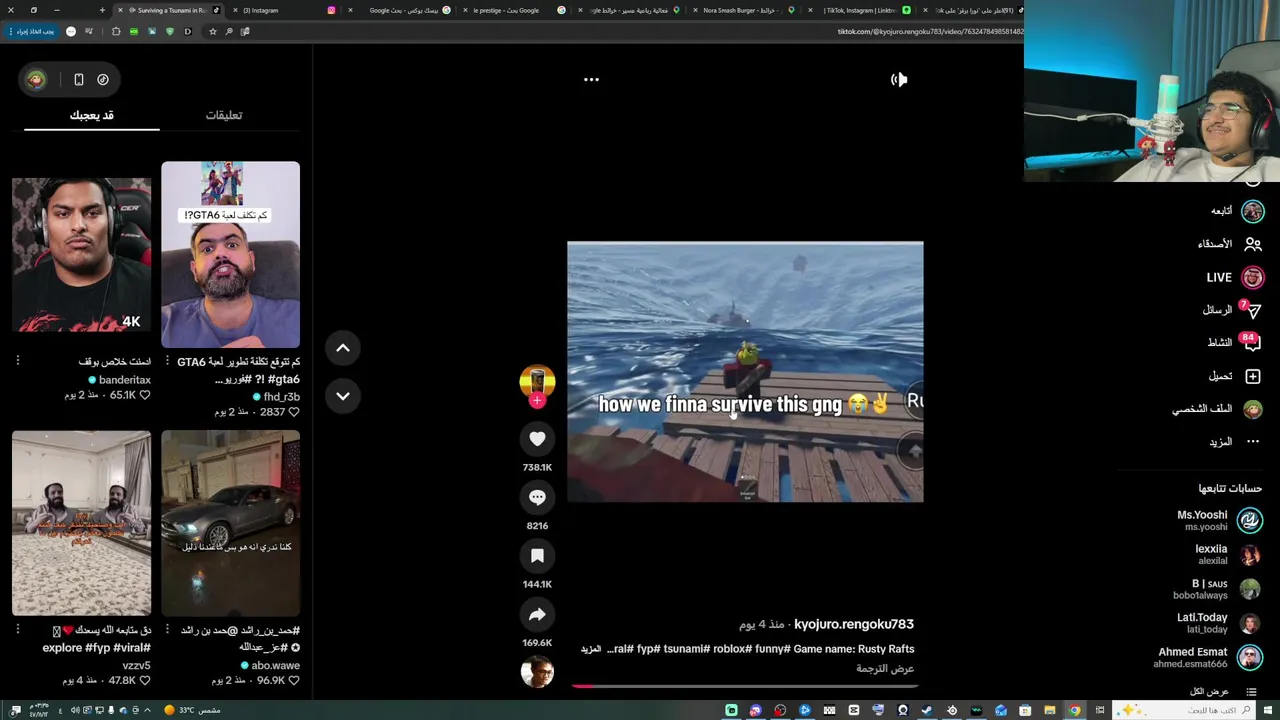Open browser extensions puzzle icon
The height and width of the screenshot is (720, 1280).
(x=116, y=31)
